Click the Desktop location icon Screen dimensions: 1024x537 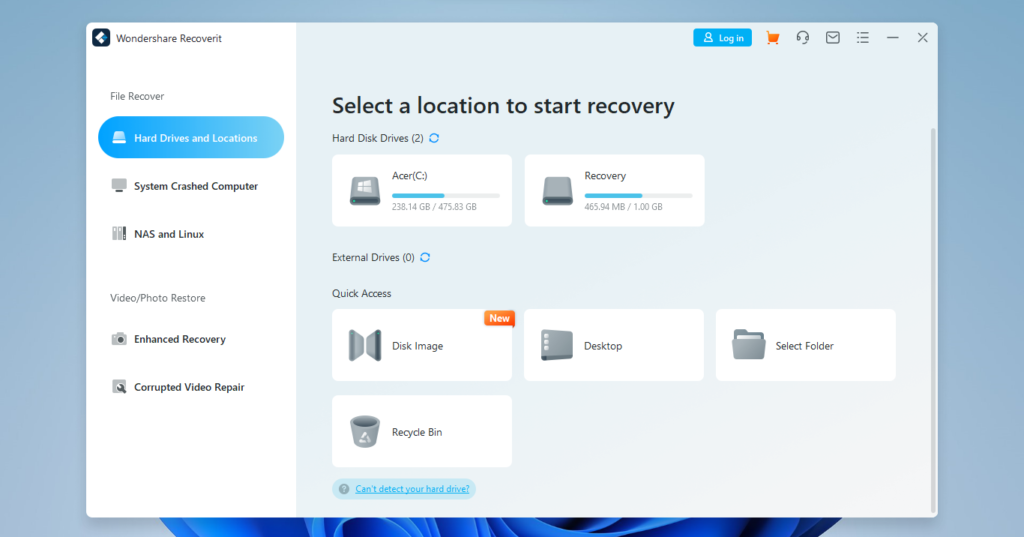557,346
